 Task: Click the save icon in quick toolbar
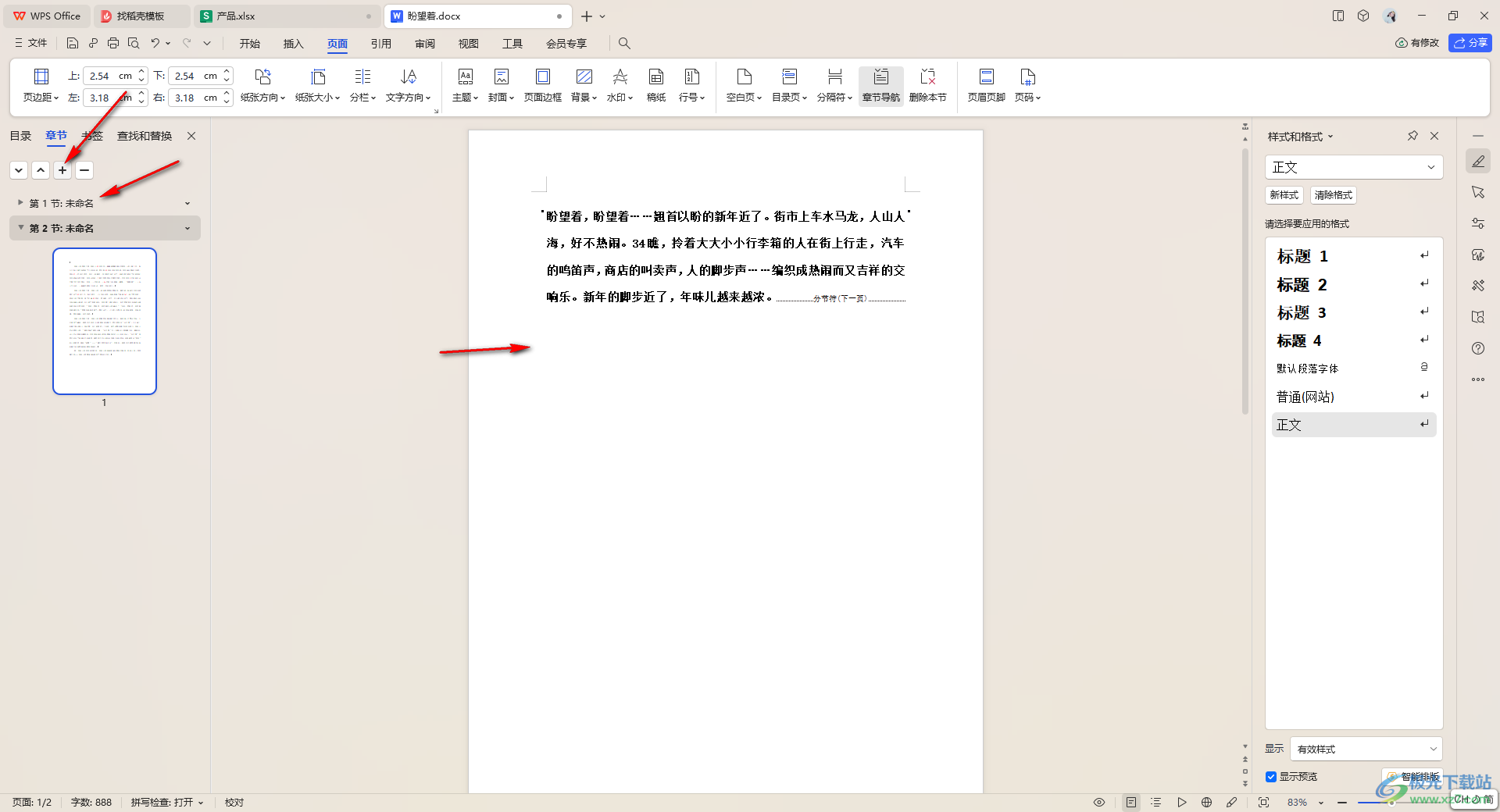[x=73, y=43]
